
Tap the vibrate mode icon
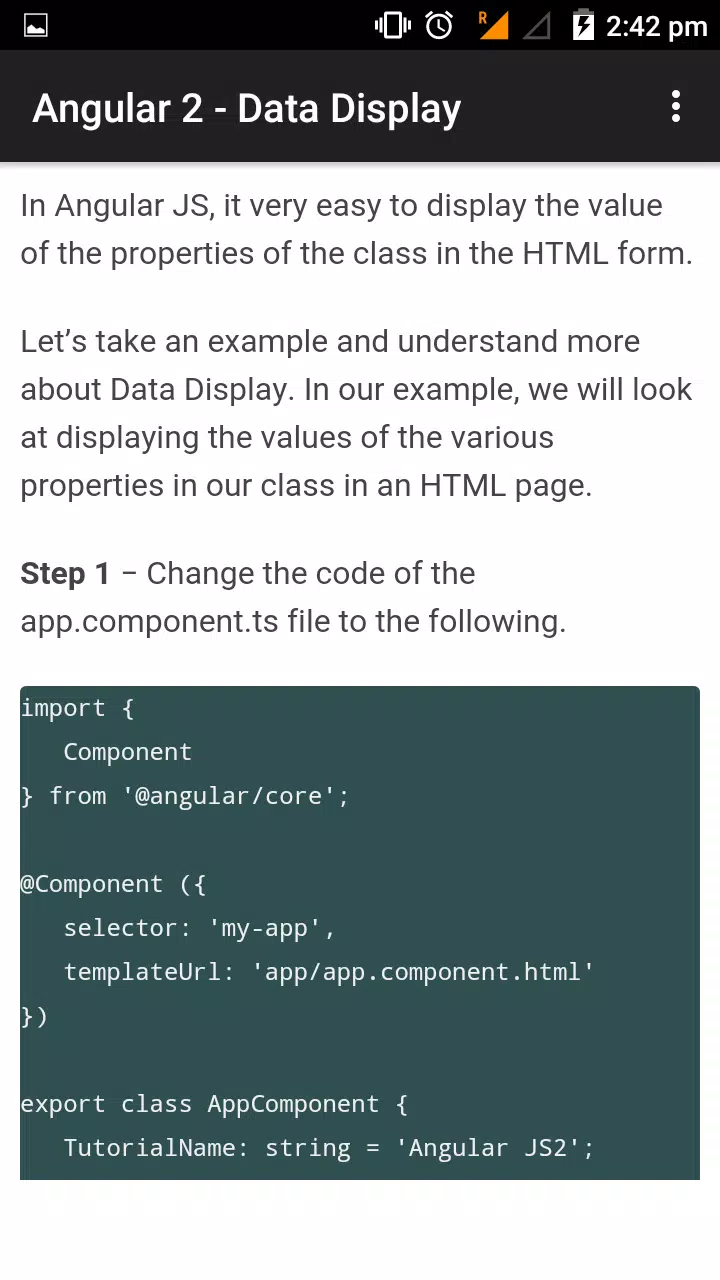[392, 25]
